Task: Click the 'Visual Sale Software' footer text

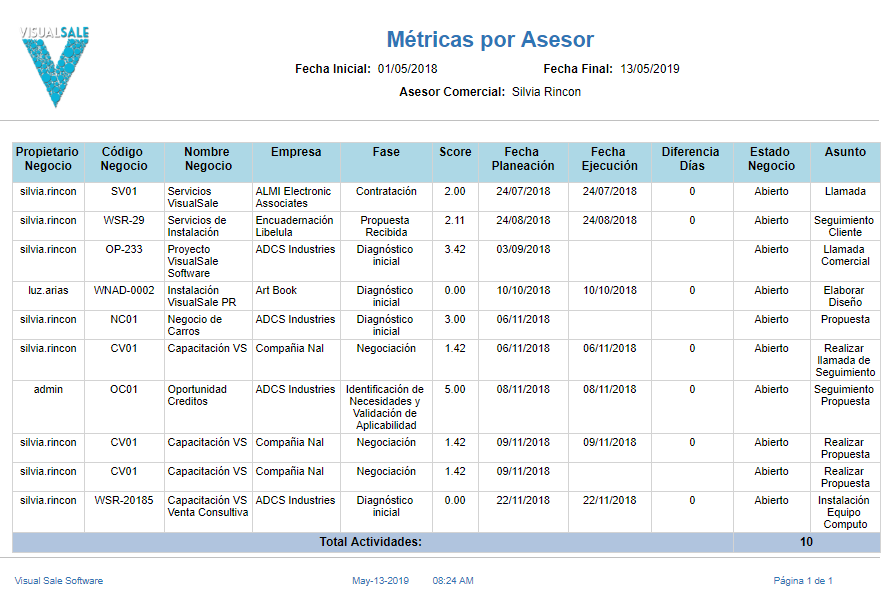Action: point(59,581)
